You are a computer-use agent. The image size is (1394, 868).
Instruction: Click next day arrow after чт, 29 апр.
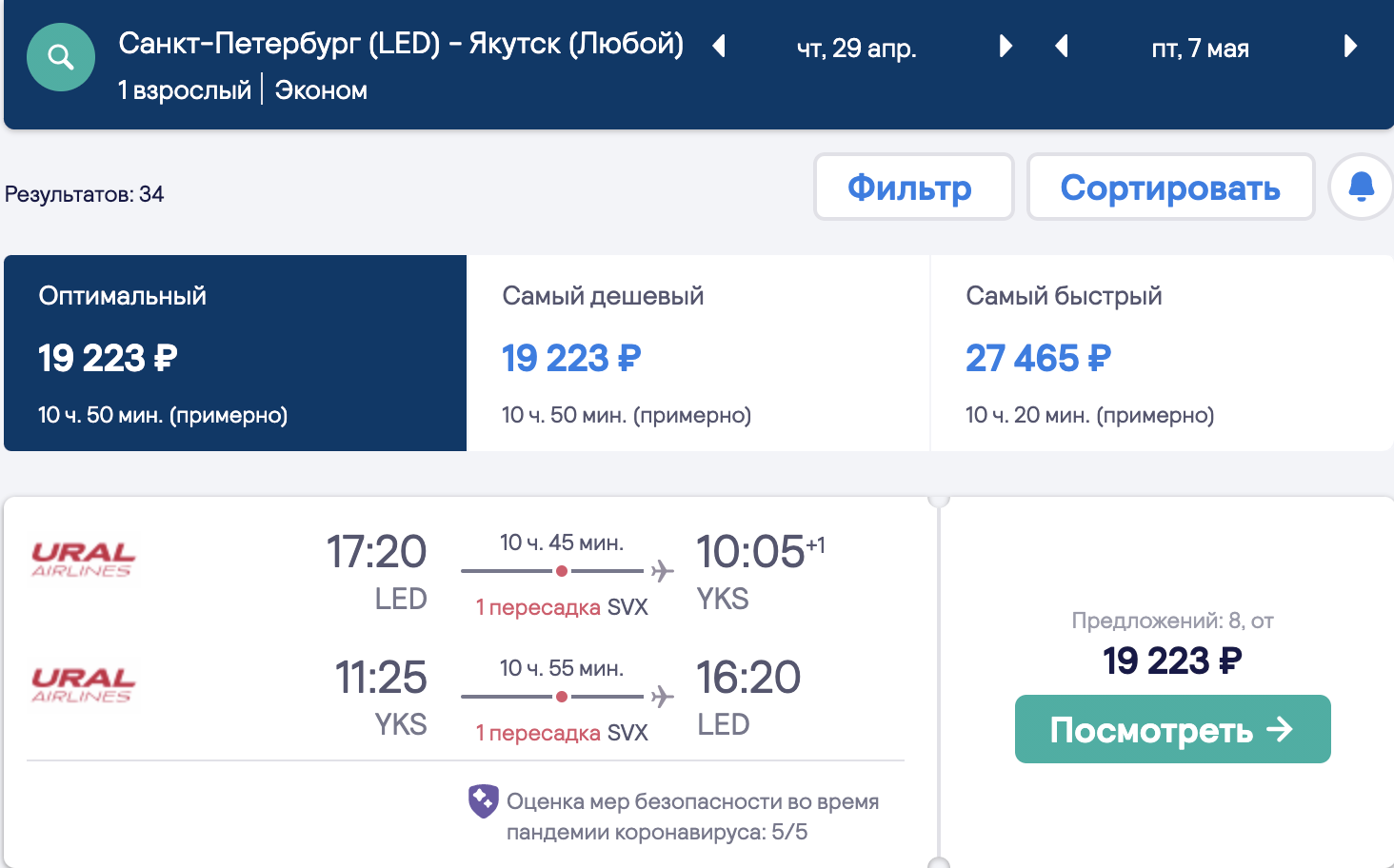[x=1006, y=46]
